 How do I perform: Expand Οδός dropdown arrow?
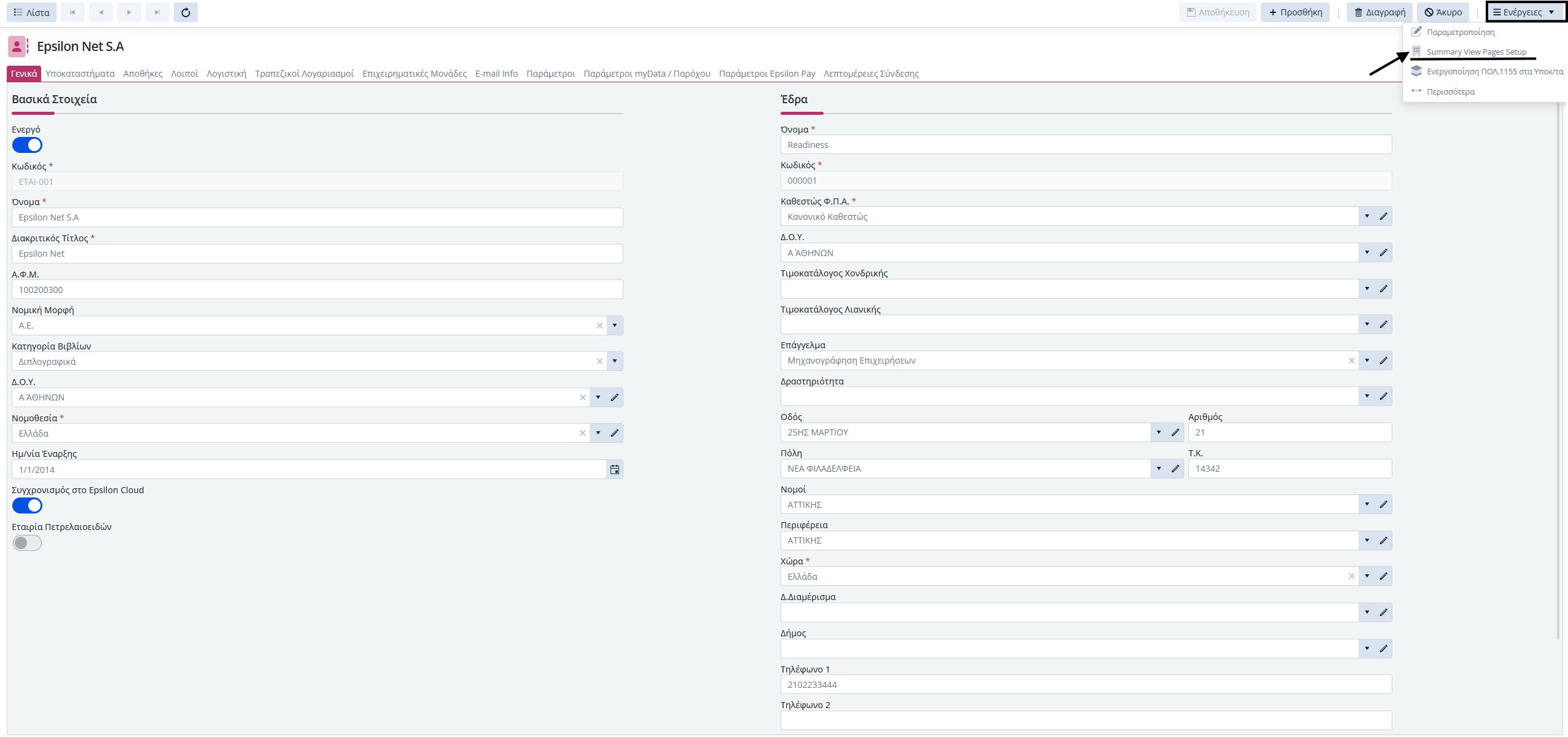pyautogui.click(x=1158, y=432)
